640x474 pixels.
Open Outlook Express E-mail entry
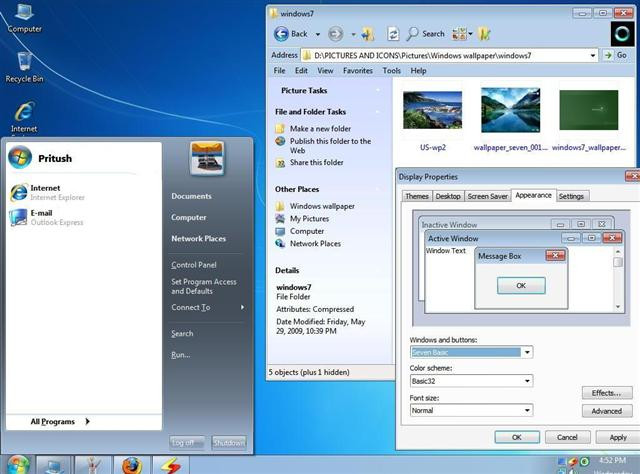(46, 217)
